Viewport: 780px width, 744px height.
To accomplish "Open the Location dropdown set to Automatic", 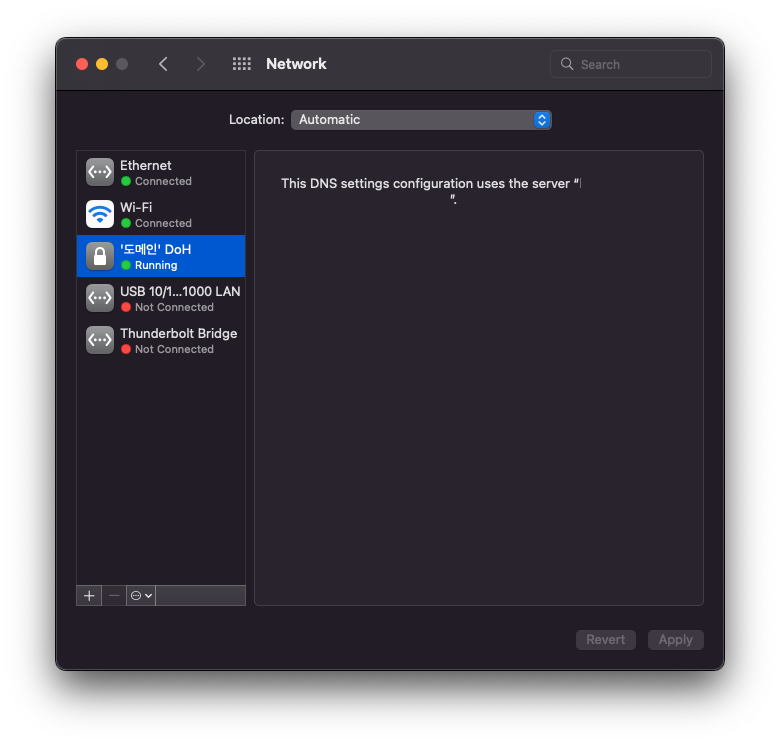I will (421, 120).
